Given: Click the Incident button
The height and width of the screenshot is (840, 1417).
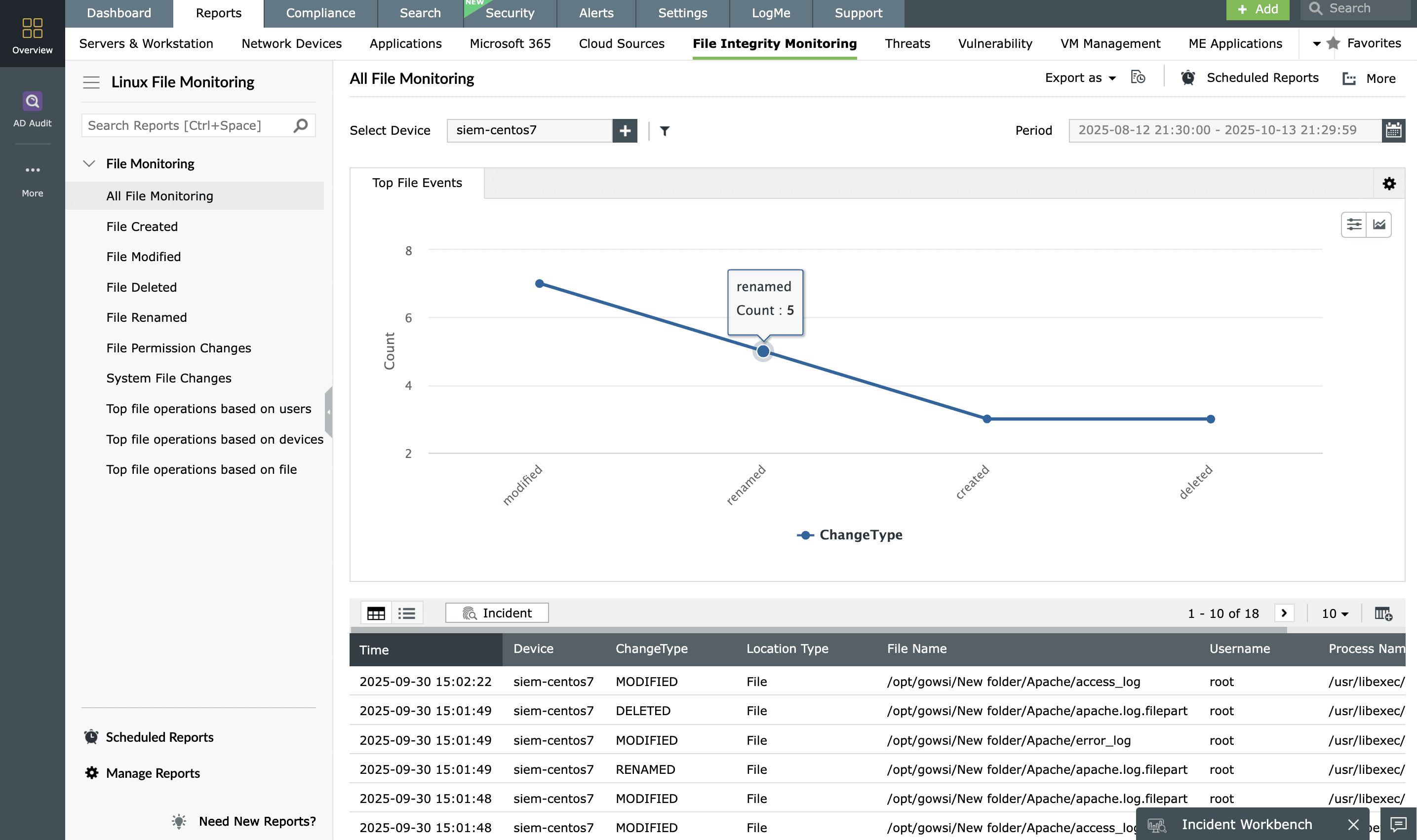Looking at the screenshot, I should coord(497,613).
